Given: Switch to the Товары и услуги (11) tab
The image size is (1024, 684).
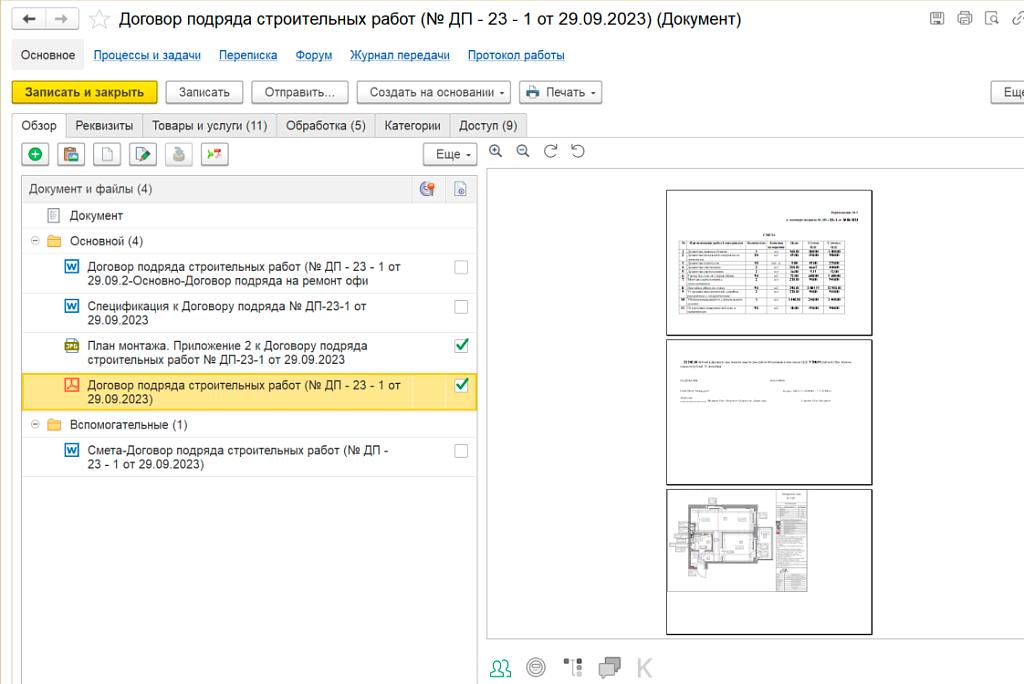Looking at the screenshot, I should [209, 125].
